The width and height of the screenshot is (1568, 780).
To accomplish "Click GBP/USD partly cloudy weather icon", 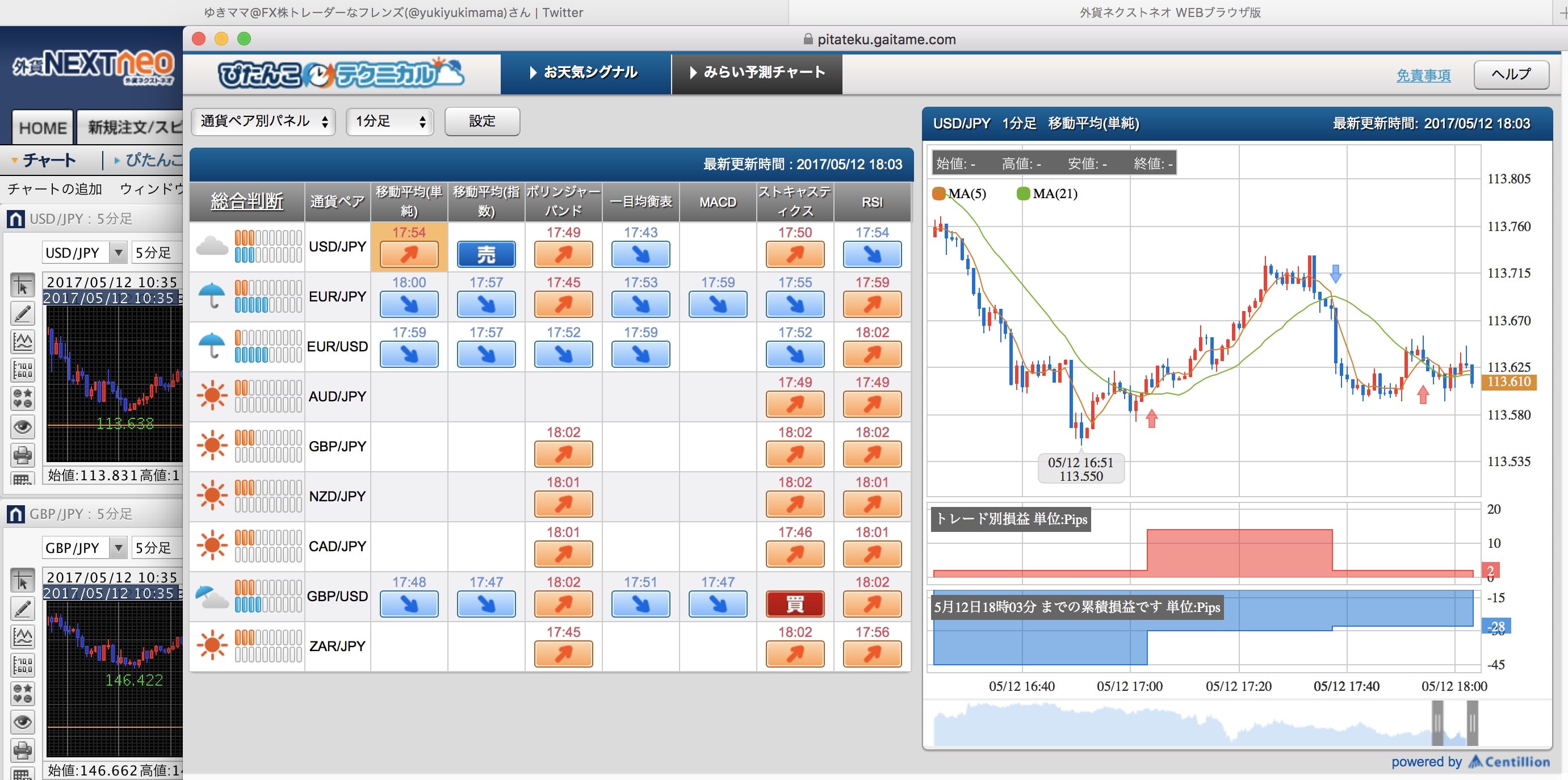I will (x=212, y=597).
